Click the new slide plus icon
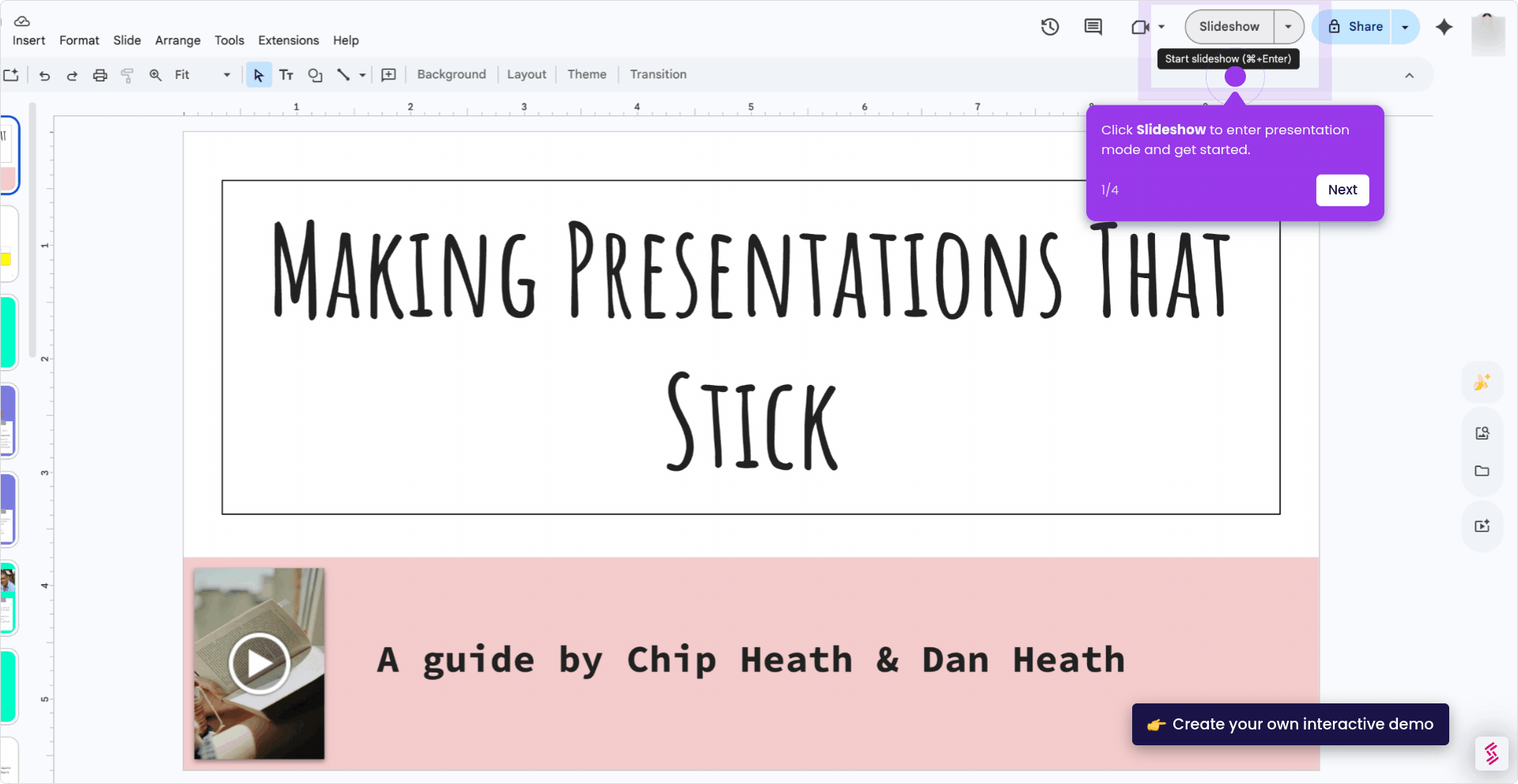1518x784 pixels. click(11, 75)
